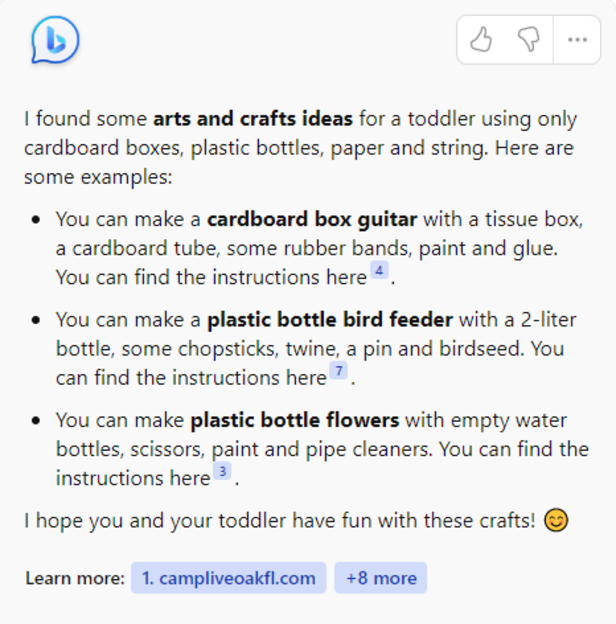This screenshot has width=616, height=624.
Task: Click the bold 'cardboard box guitar' text
Action: [312, 220]
